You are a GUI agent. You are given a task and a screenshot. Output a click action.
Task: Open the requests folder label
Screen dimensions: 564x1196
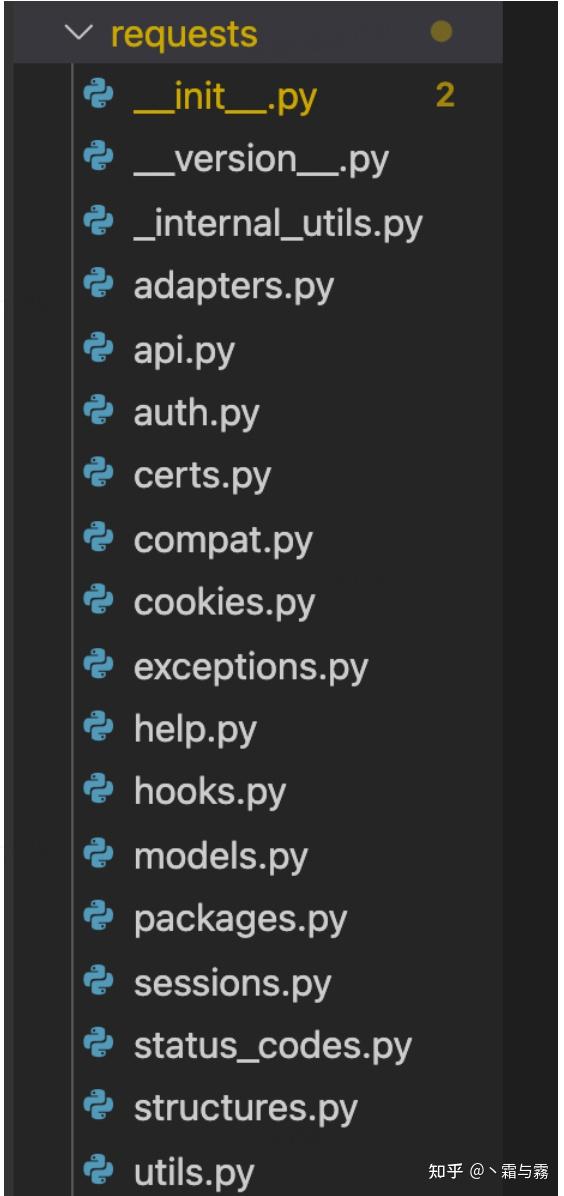184,34
